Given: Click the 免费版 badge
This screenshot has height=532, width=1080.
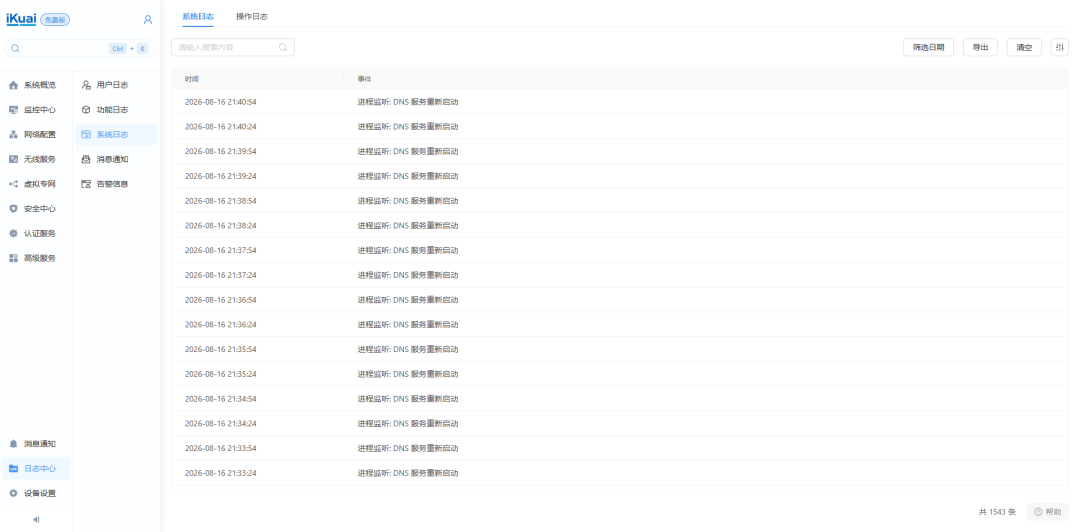Looking at the screenshot, I should pyautogui.click(x=55, y=20).
